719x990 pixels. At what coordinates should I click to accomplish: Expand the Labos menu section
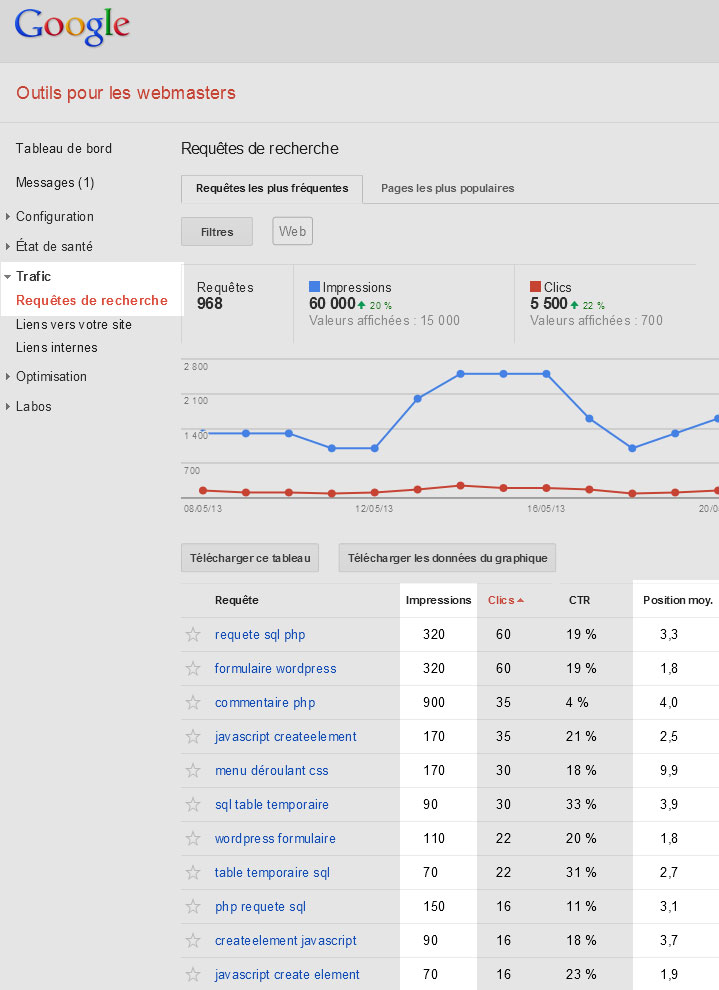pyautogui.click(x=8, y=407)
